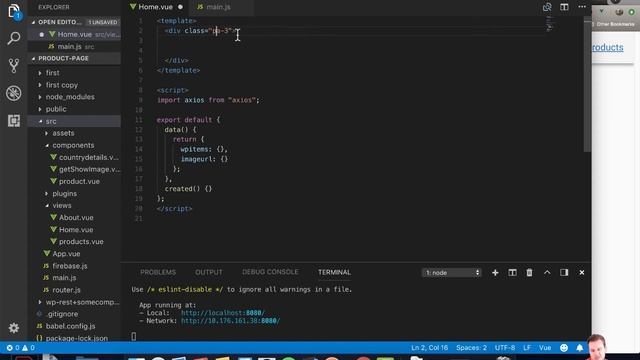This screenshot has height=360, width=640.
Task: Click the products link in browser window
Action: click(608, 47)
